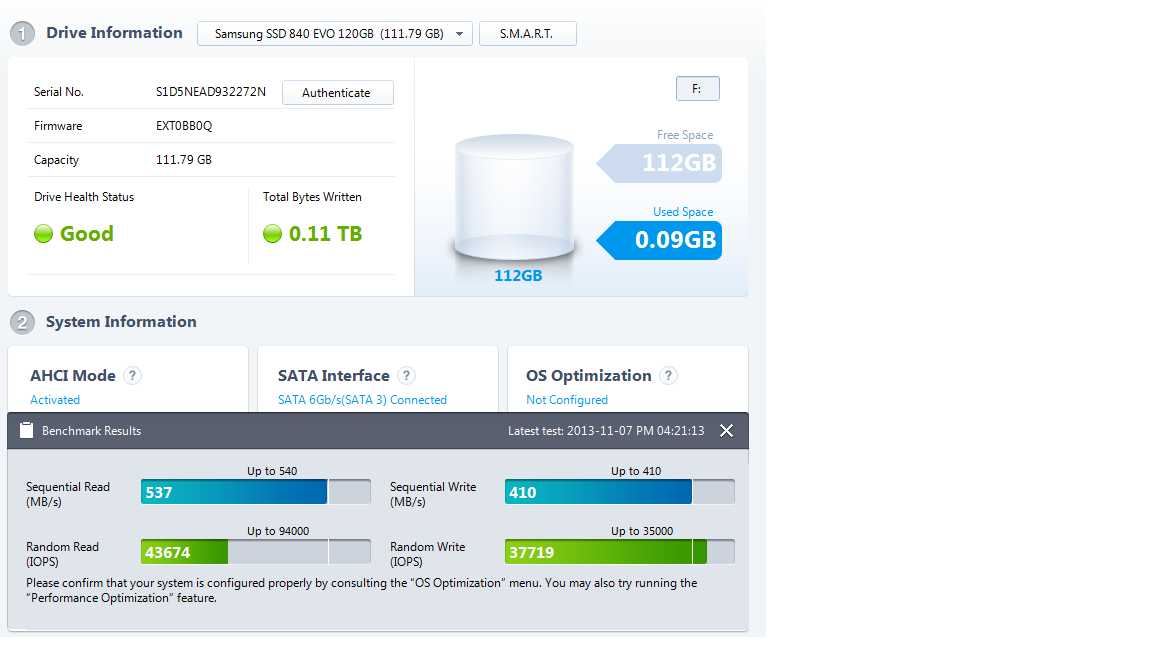Click the 112GB label under the drive
1152x648 pixels.
(x=518, y=276)
